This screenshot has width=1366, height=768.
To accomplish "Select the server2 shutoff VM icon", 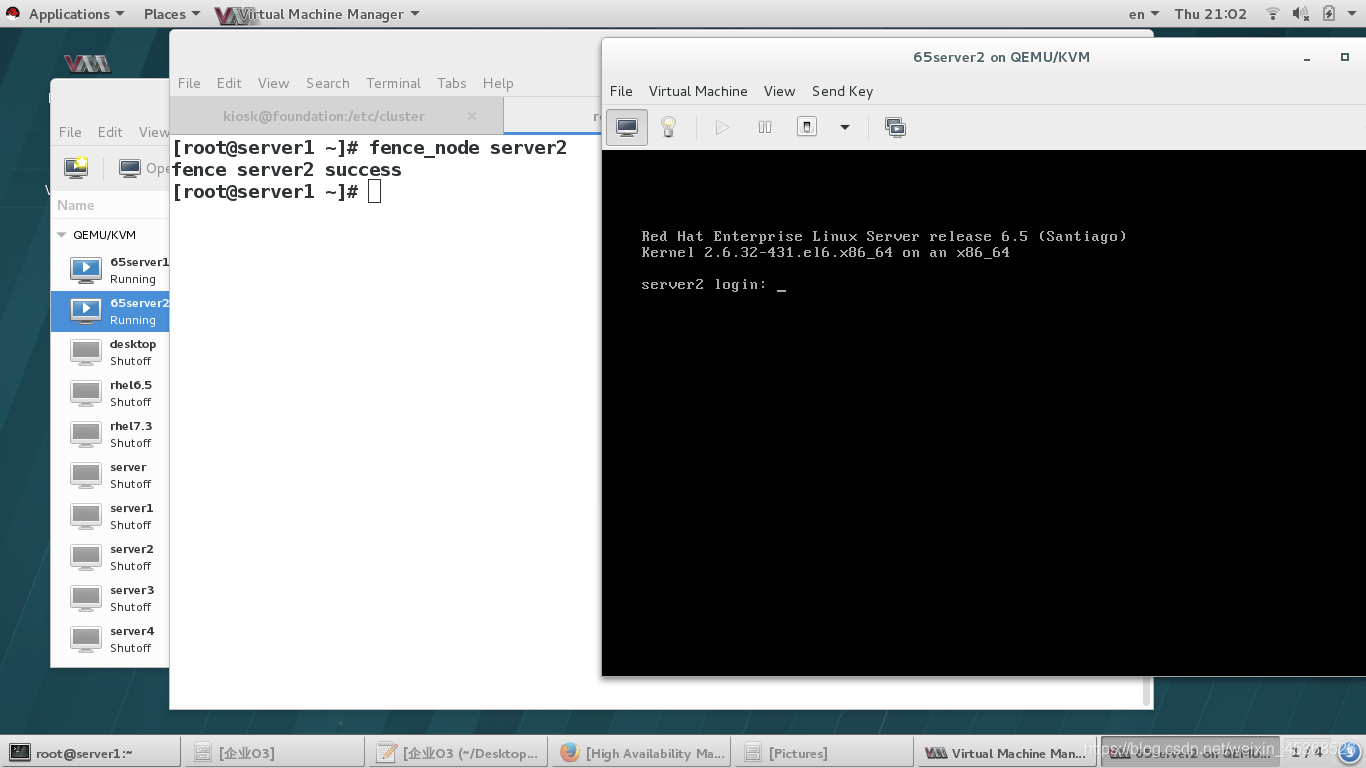I will click(x=86, y=557).
